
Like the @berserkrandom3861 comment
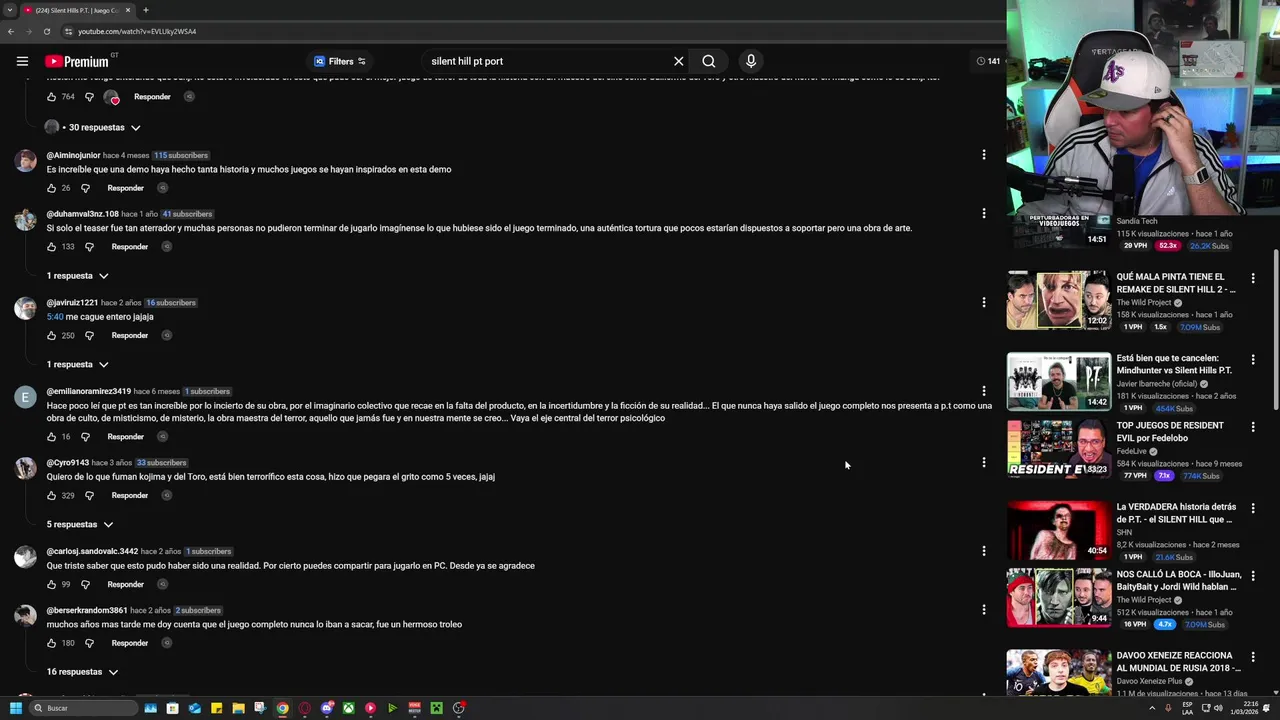coord(51,644)
